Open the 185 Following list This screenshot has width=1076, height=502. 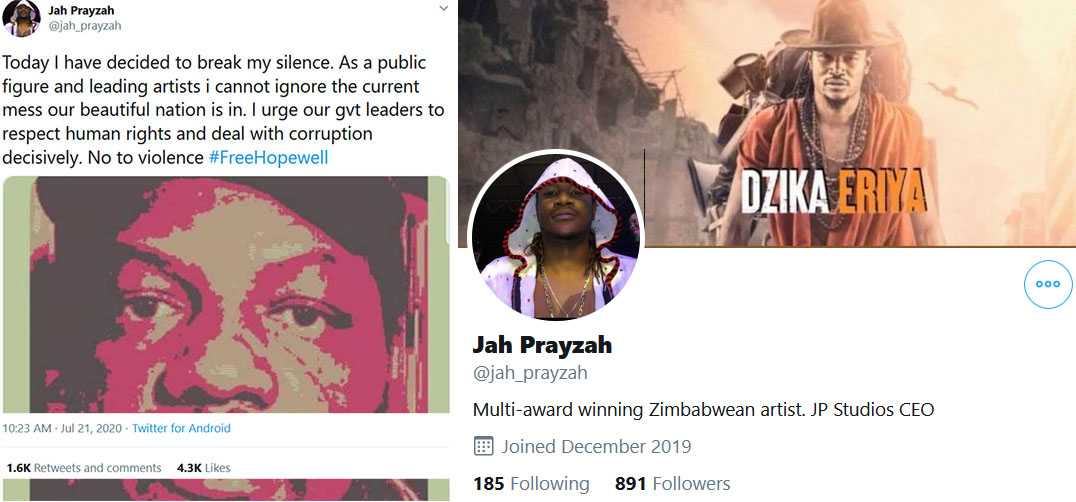531,483
